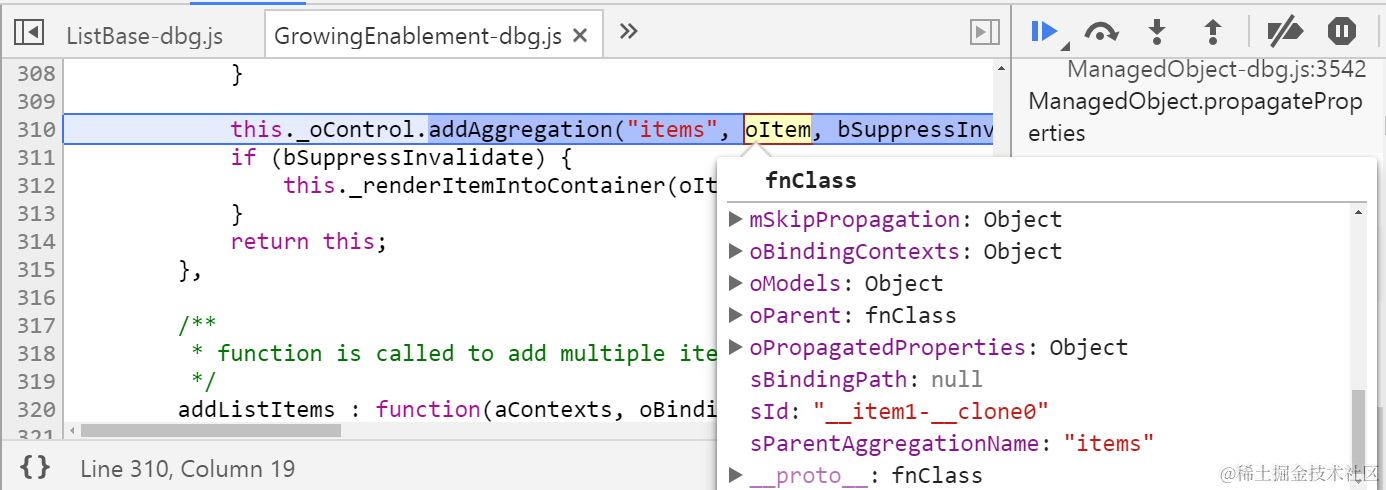Toggle the file navigator sidebar icon
Screen dimensions: 1386x490
(x=29, y=33)
